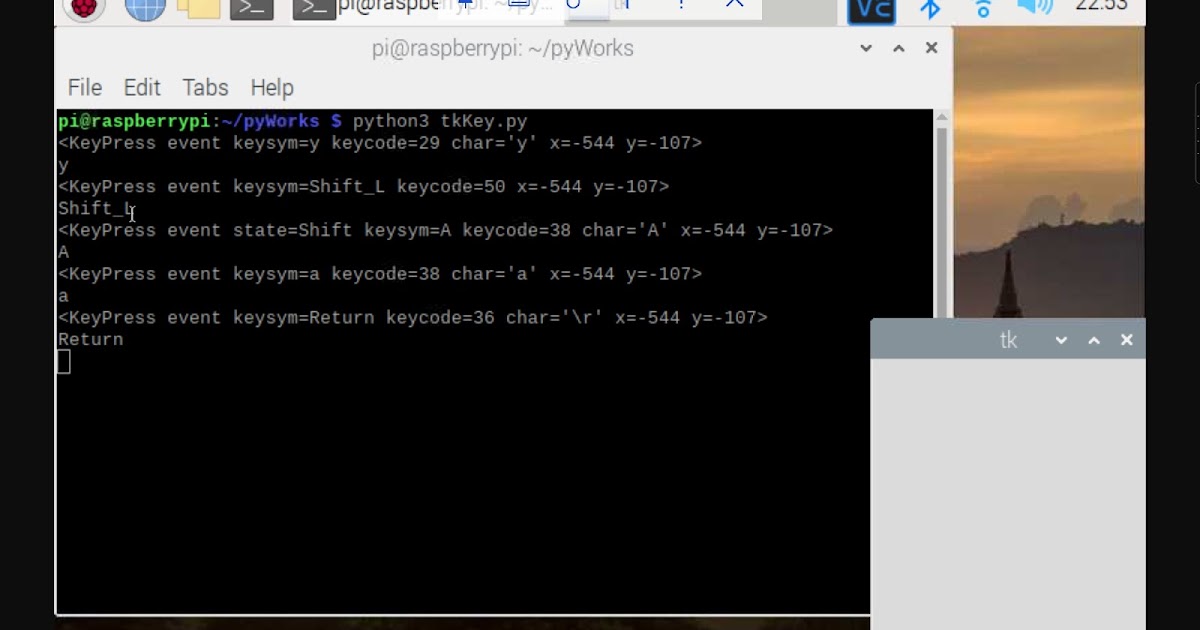Launch the web browser from the taskbar
Image resolution: width=1200 pixels, height=630 pixels.
click(145, 8)
